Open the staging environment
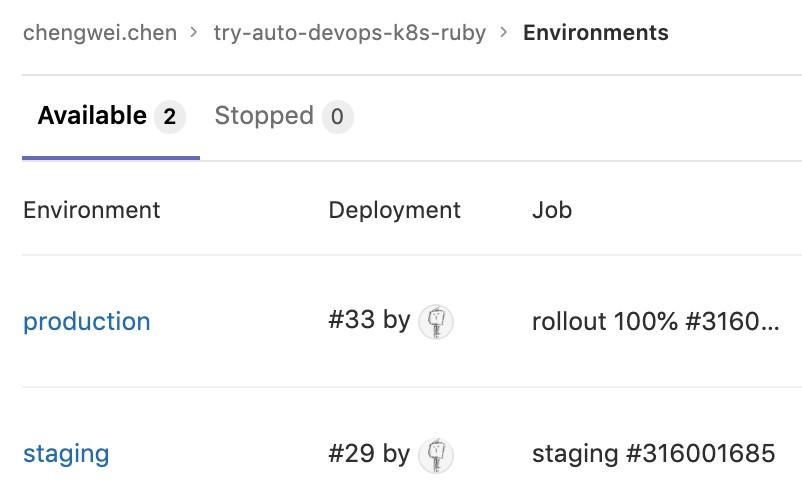The image size is (802, 500). pos(66,454)
